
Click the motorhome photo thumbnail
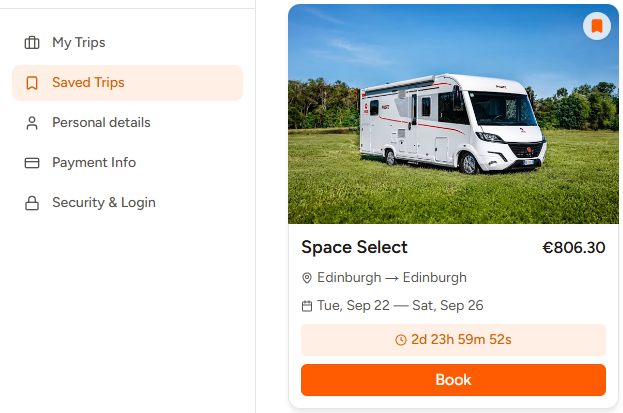[453, 114]
